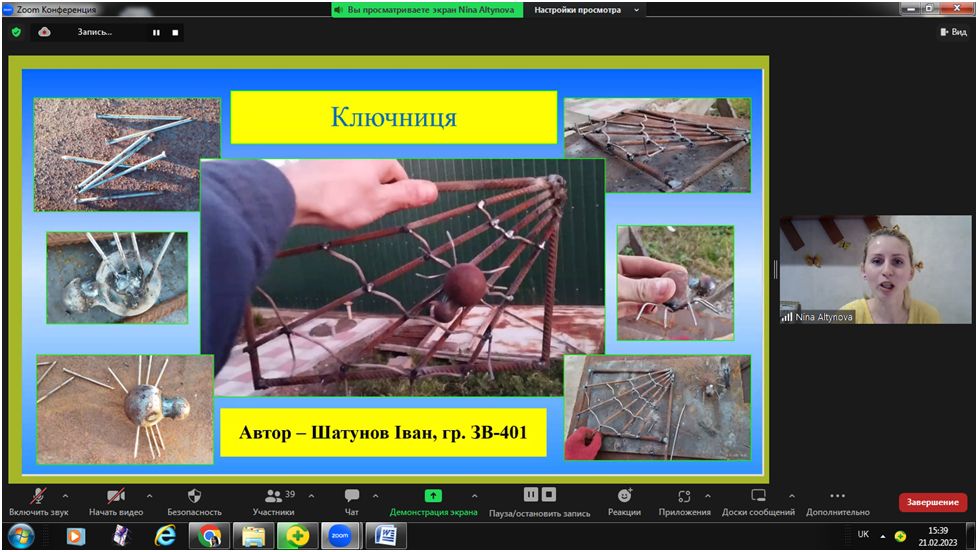
Task: Open the media player taskbar icon
Action: tap(75, 536)
